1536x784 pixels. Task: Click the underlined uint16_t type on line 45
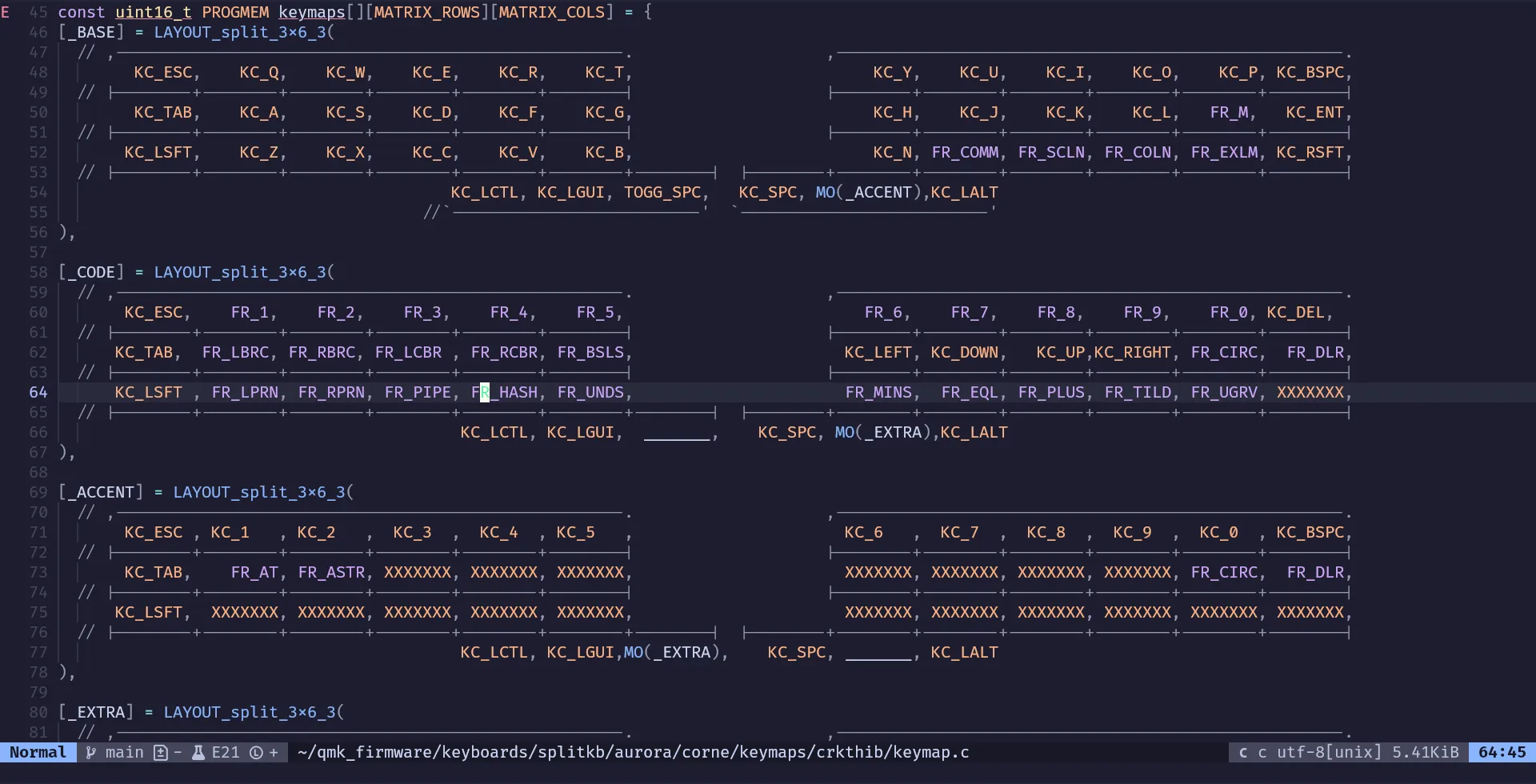click(152, 12)
